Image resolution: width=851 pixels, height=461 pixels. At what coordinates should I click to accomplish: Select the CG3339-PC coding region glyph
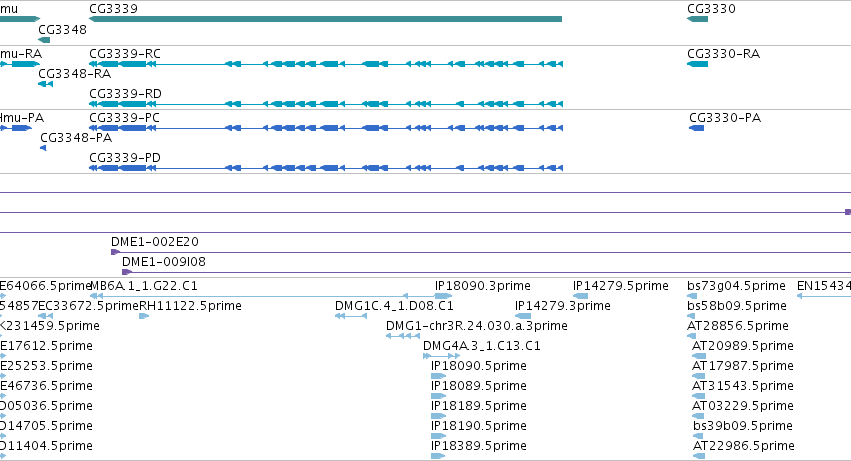point(326,128)
